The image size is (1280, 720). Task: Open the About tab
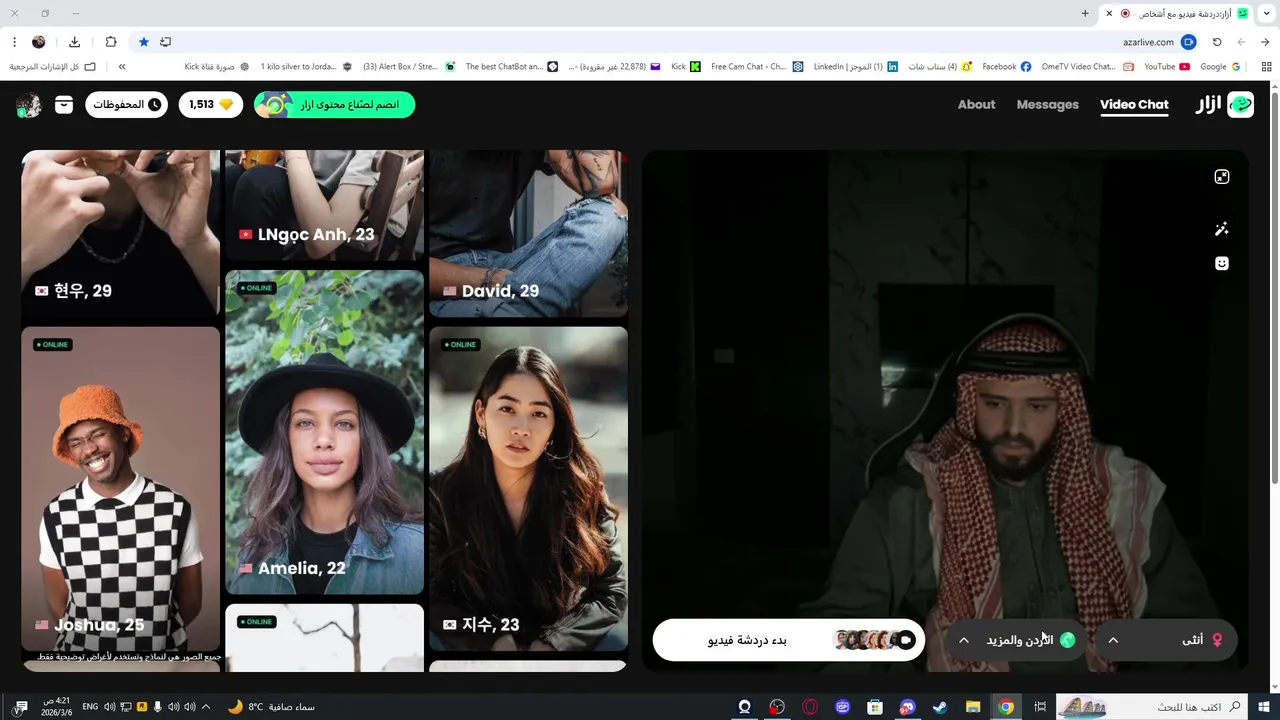click(976, 104)
